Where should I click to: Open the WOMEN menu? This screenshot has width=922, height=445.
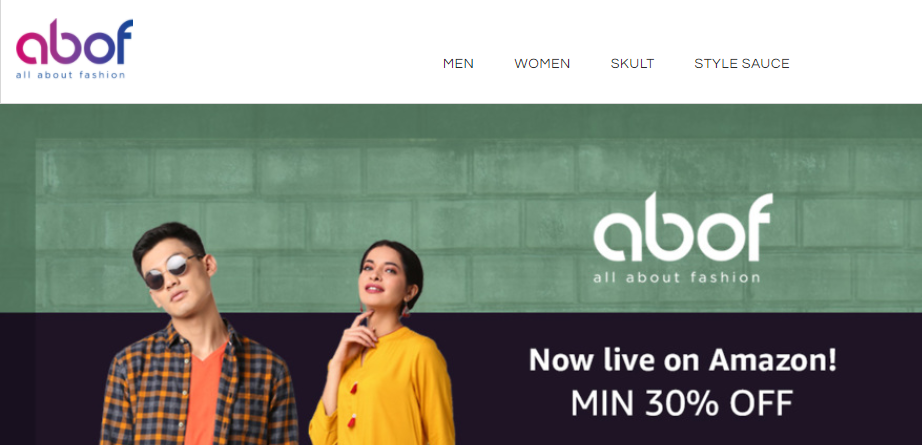tap(542, 63)
